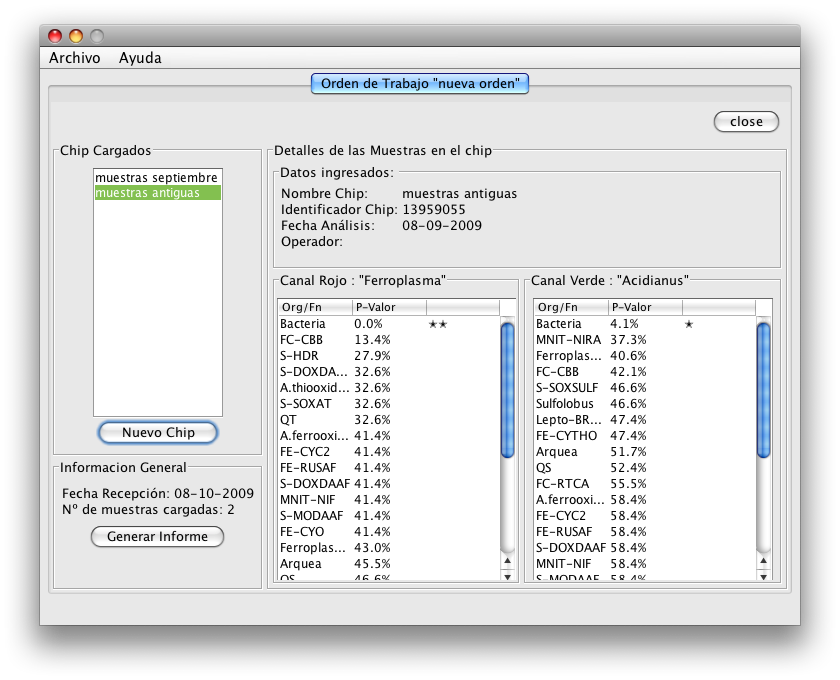Select MNIT-NIF row with 58.4% in Canal Verde
The height and width of the screenshot is (680, 840).
pyautogui.click(x=645, y=564)
